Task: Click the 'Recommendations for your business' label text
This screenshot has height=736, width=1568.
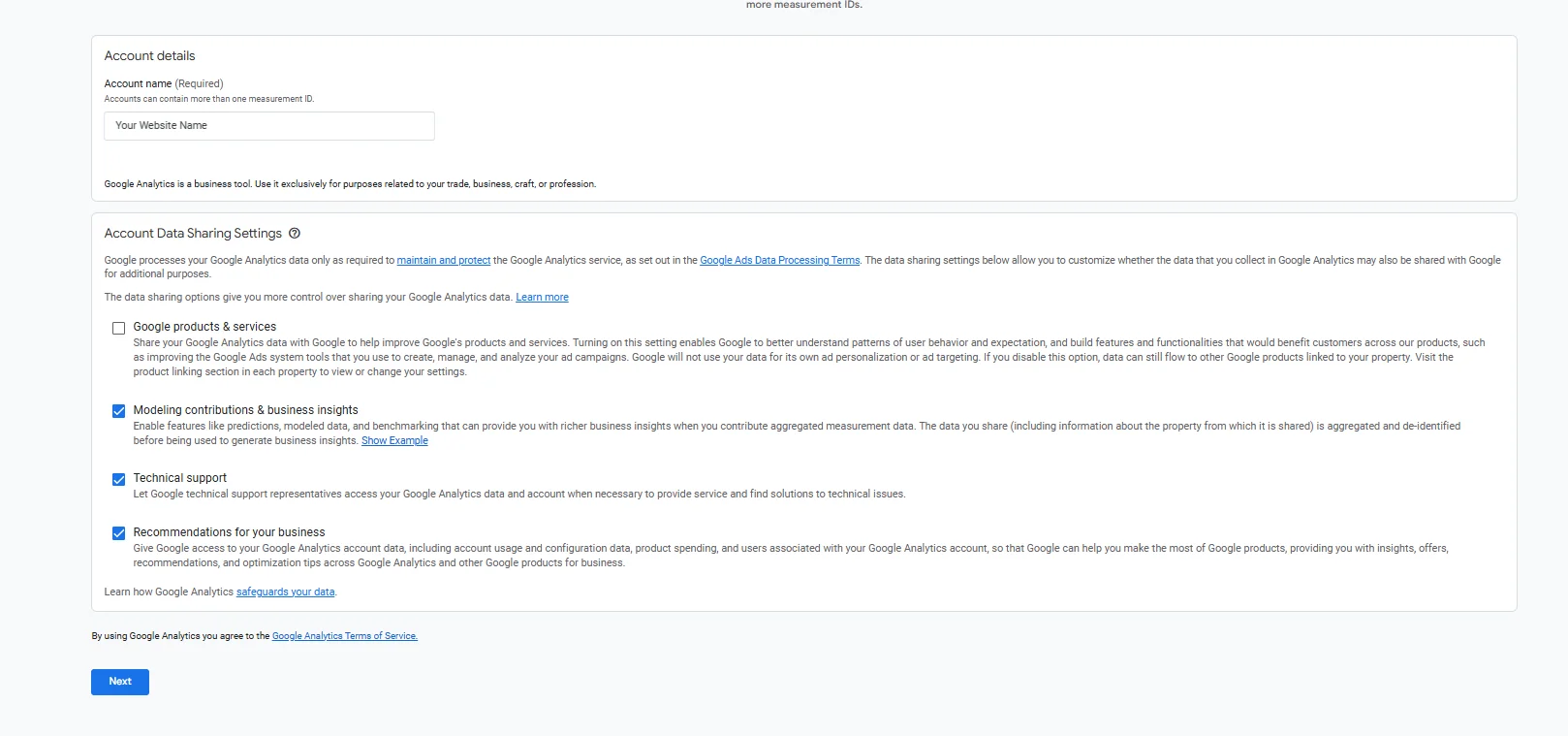Action: pos(229,532)
